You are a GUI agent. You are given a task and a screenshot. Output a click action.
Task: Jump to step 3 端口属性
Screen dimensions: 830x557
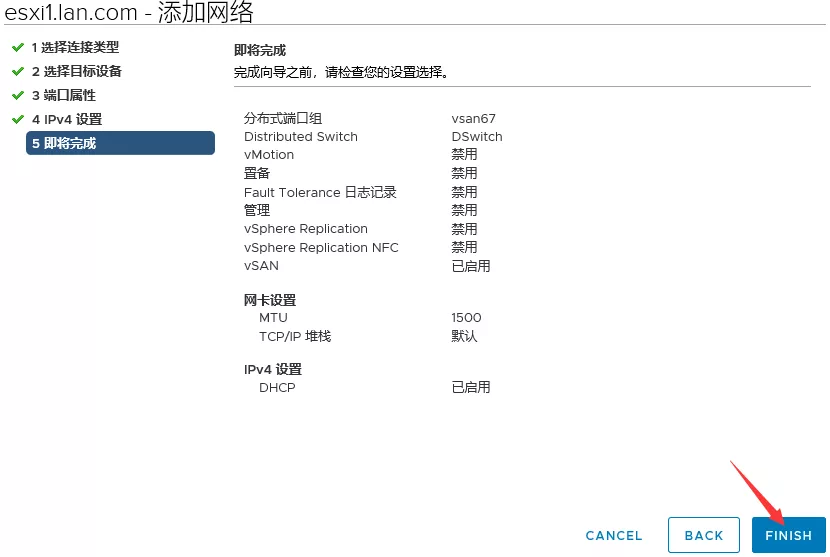[63, 95]
